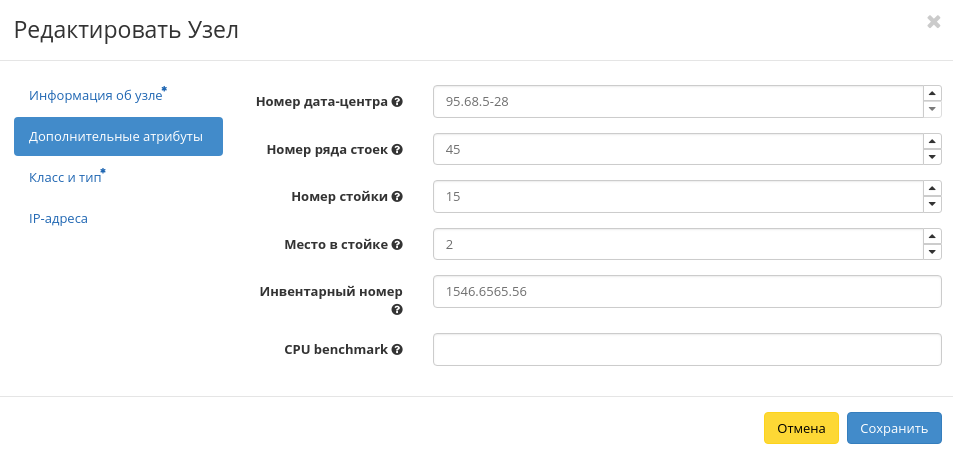This screenshot has height=456, width=953.
Task: Click help icon beside Номер ряда стоек
Action: pos(397,150)
